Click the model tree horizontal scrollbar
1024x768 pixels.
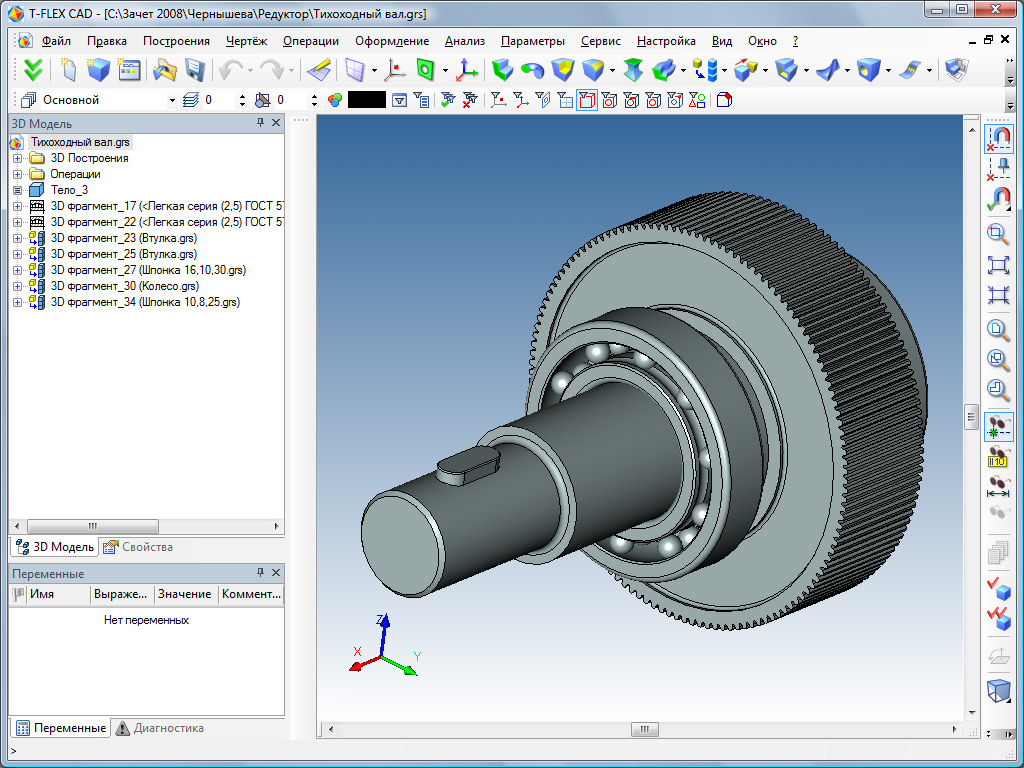pos(93,526)
